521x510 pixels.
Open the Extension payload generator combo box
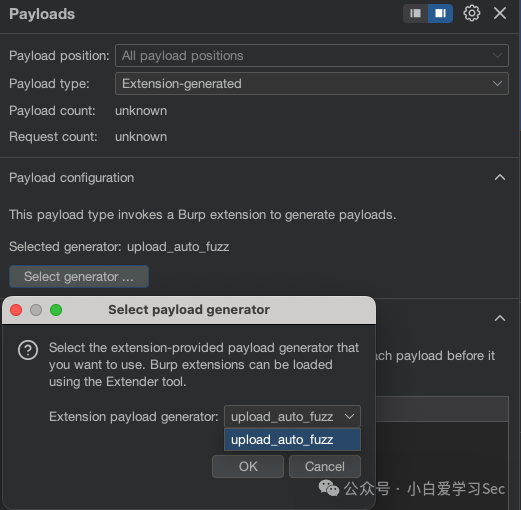[292, 417]
